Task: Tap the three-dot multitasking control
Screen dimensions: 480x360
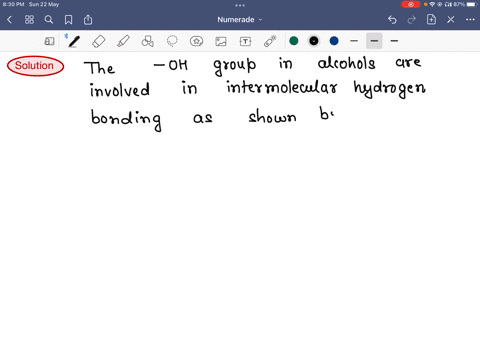Action: coord(240,5)
